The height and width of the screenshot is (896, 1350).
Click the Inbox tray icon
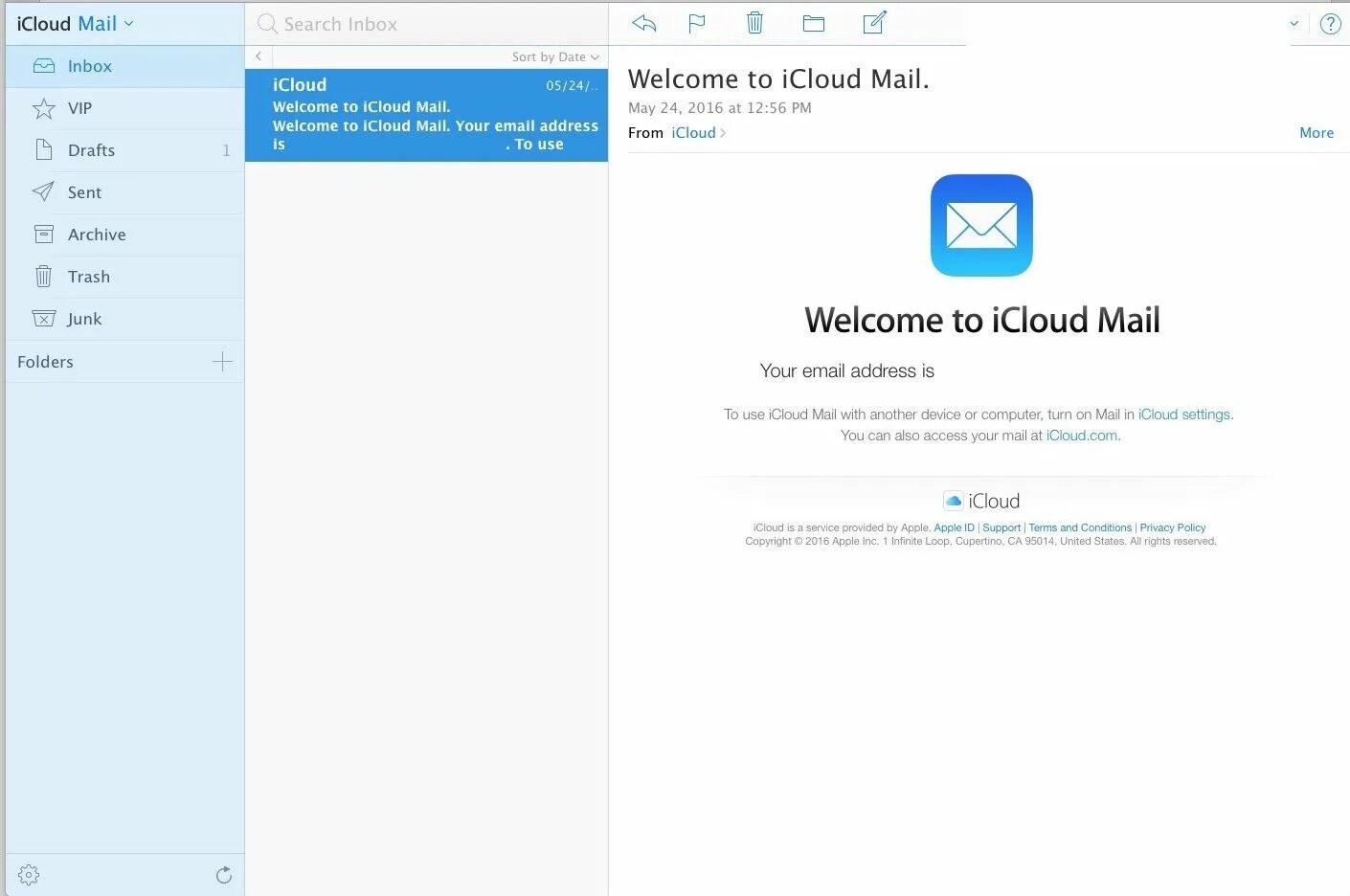pyautogui.click(x=44, y=66)
